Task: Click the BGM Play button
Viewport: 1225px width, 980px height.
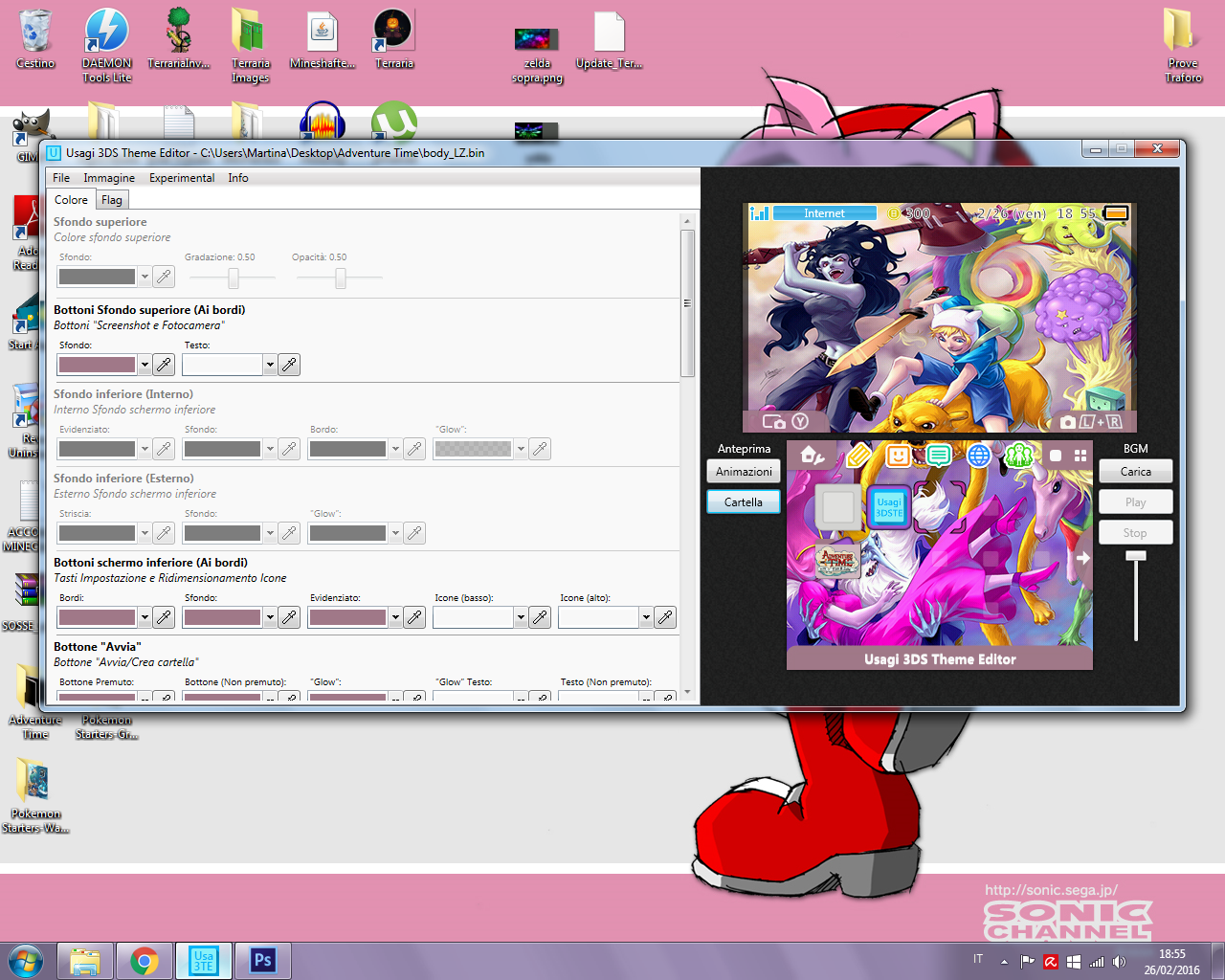Action: (x=1136, y=501)
